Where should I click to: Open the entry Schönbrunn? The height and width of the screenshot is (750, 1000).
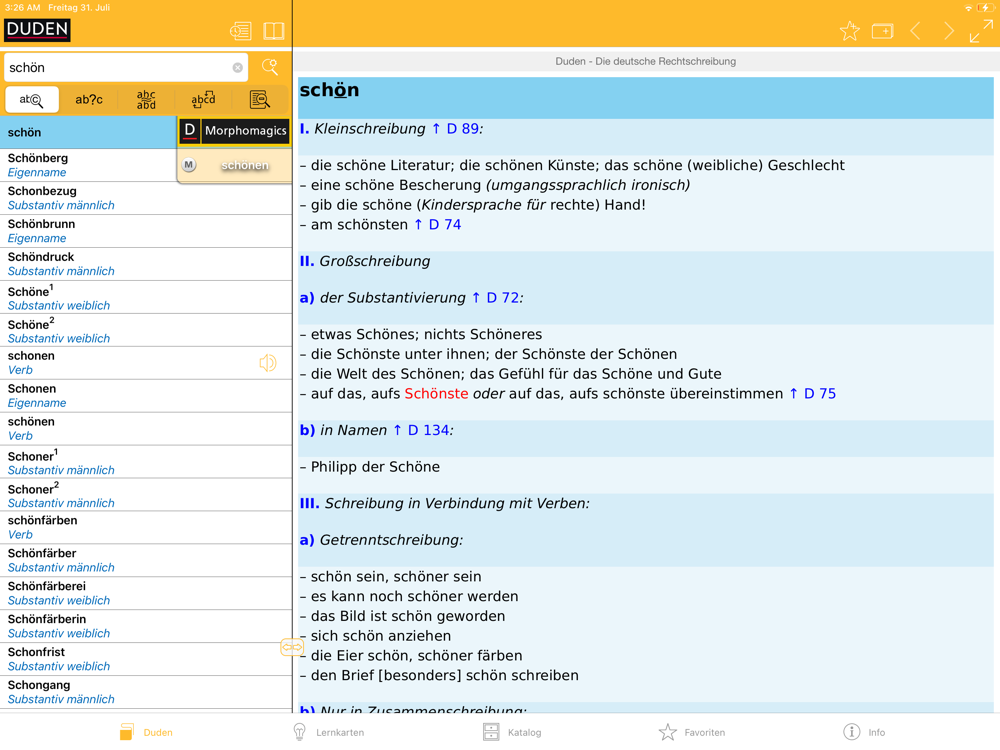pos(146,231)
